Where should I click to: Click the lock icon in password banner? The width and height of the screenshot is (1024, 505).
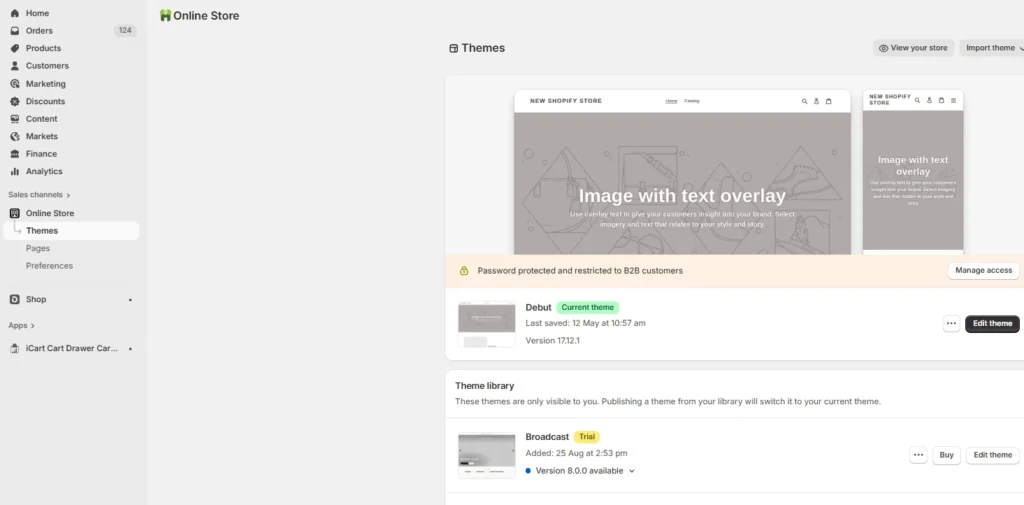(464, 270)
